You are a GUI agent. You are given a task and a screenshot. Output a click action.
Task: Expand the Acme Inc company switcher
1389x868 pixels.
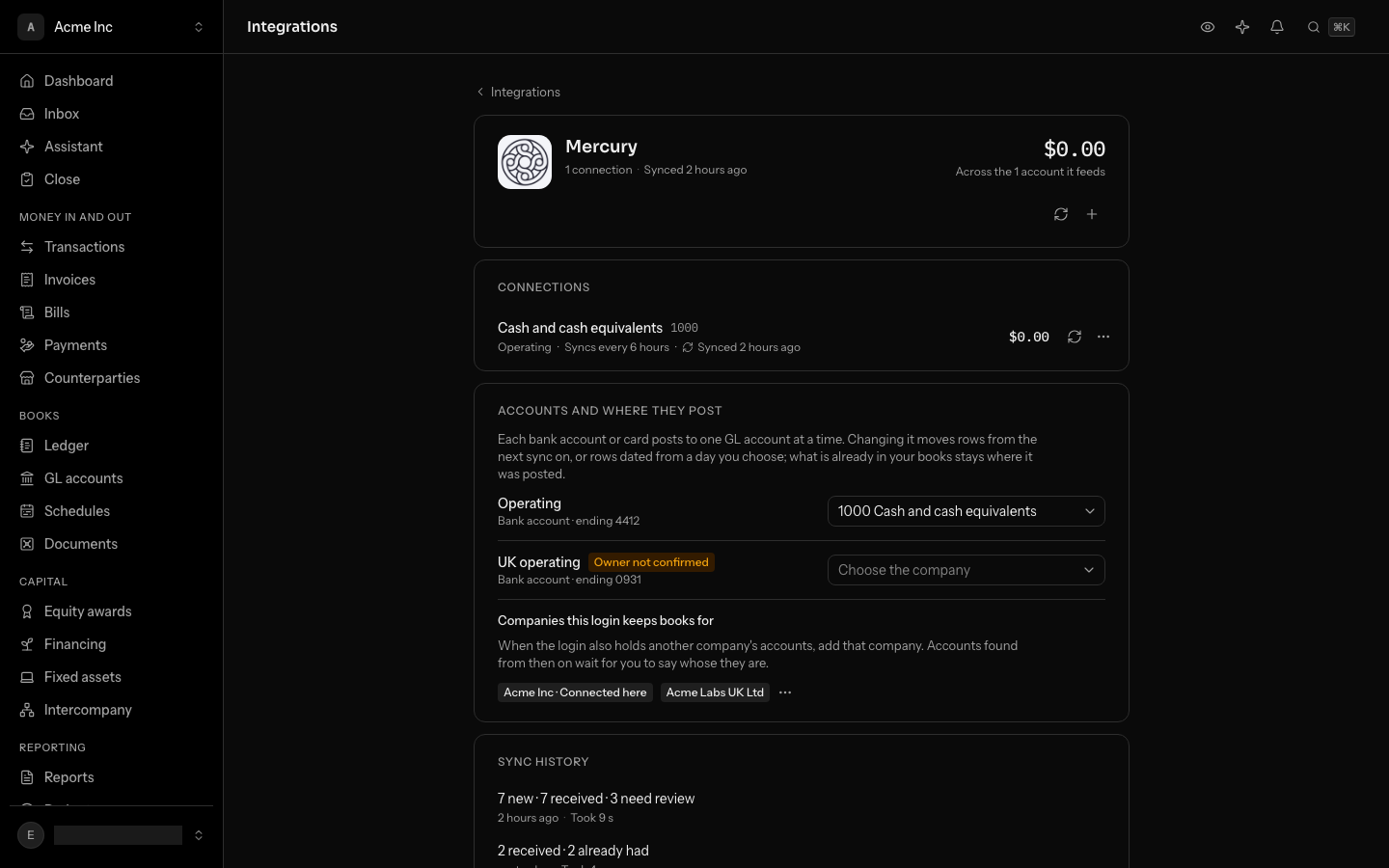coord(112,27)
